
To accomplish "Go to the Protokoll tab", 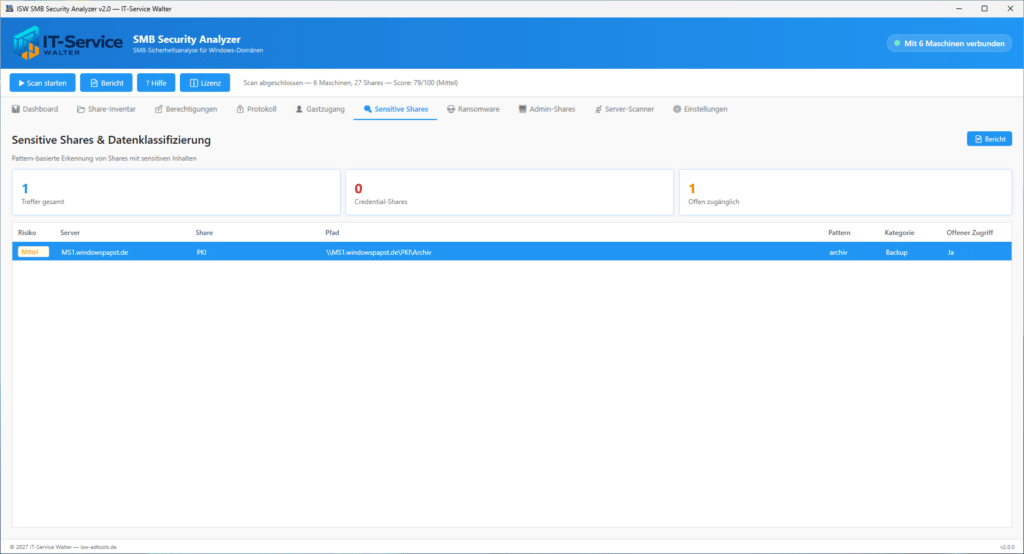I will click(257, 109).
